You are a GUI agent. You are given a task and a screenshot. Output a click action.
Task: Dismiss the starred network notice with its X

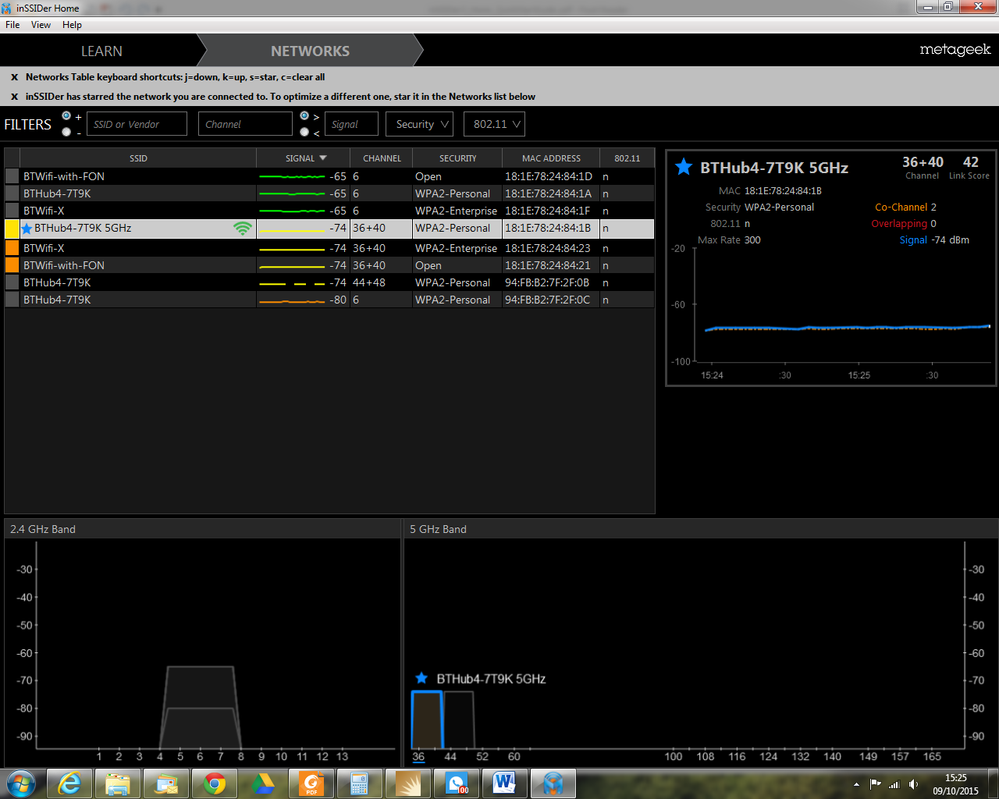point(14,97)
